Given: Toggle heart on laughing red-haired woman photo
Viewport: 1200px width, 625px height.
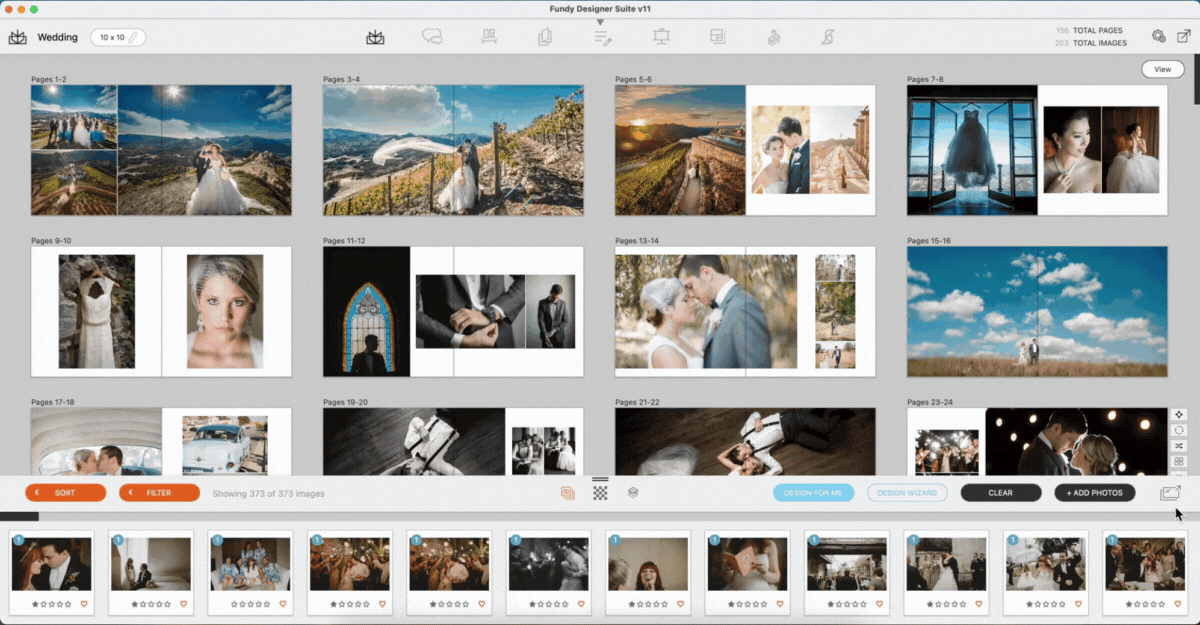Looking at the screenshot, I should click(681, 604).
